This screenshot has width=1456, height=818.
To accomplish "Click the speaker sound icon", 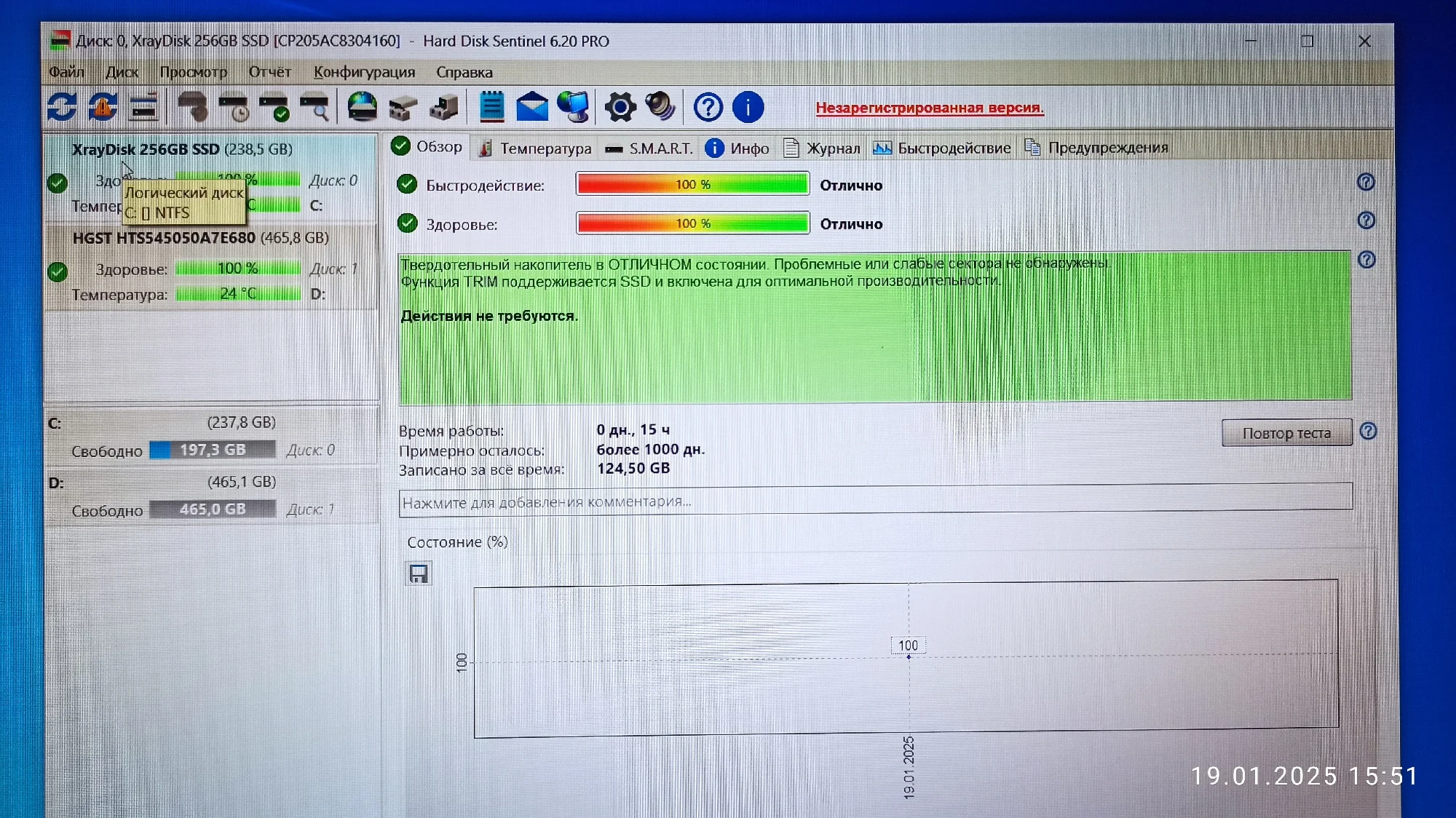I will tap(661, 106).
